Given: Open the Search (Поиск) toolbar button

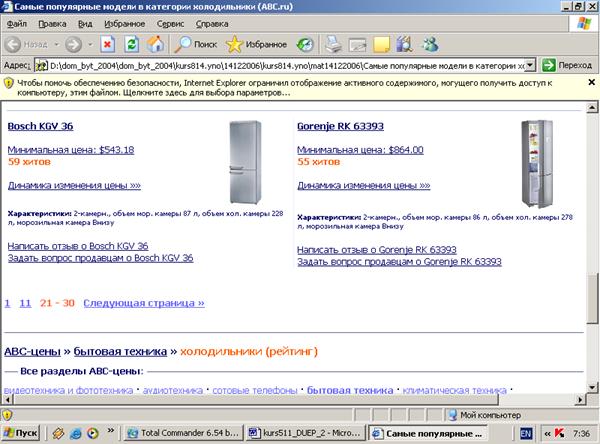Looking at the screenshot, I should [196, 44].
